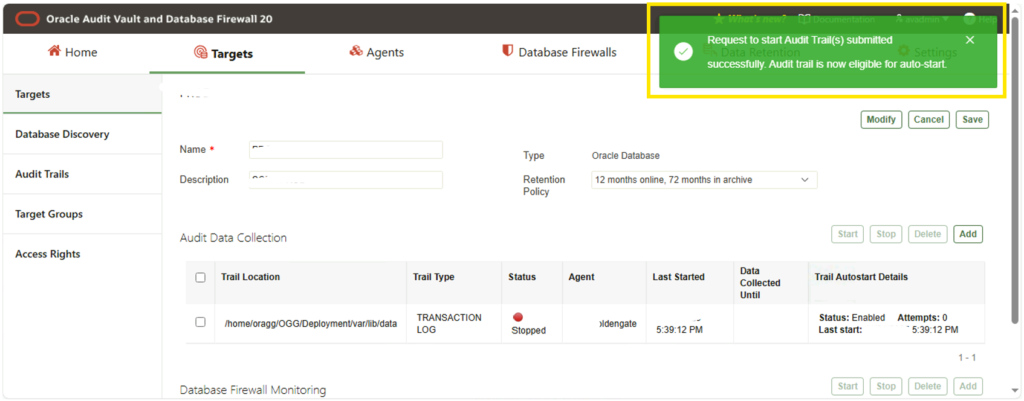Viewport: 1024px width, 401px height.
Task: Click Start in Audit Data Collection
Action: [848, 234]
